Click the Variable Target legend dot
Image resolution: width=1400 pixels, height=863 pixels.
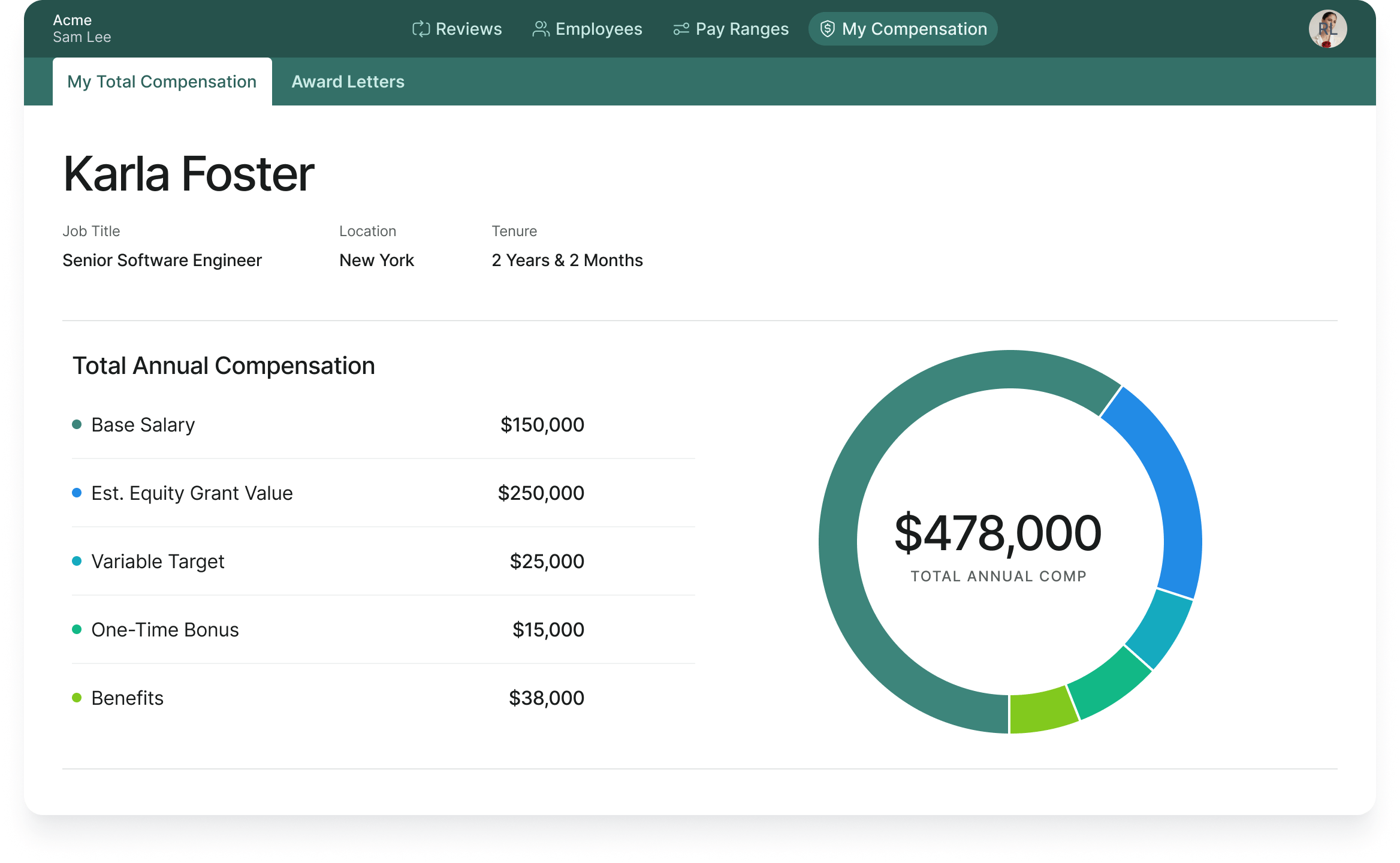click(x=77, y=561)
